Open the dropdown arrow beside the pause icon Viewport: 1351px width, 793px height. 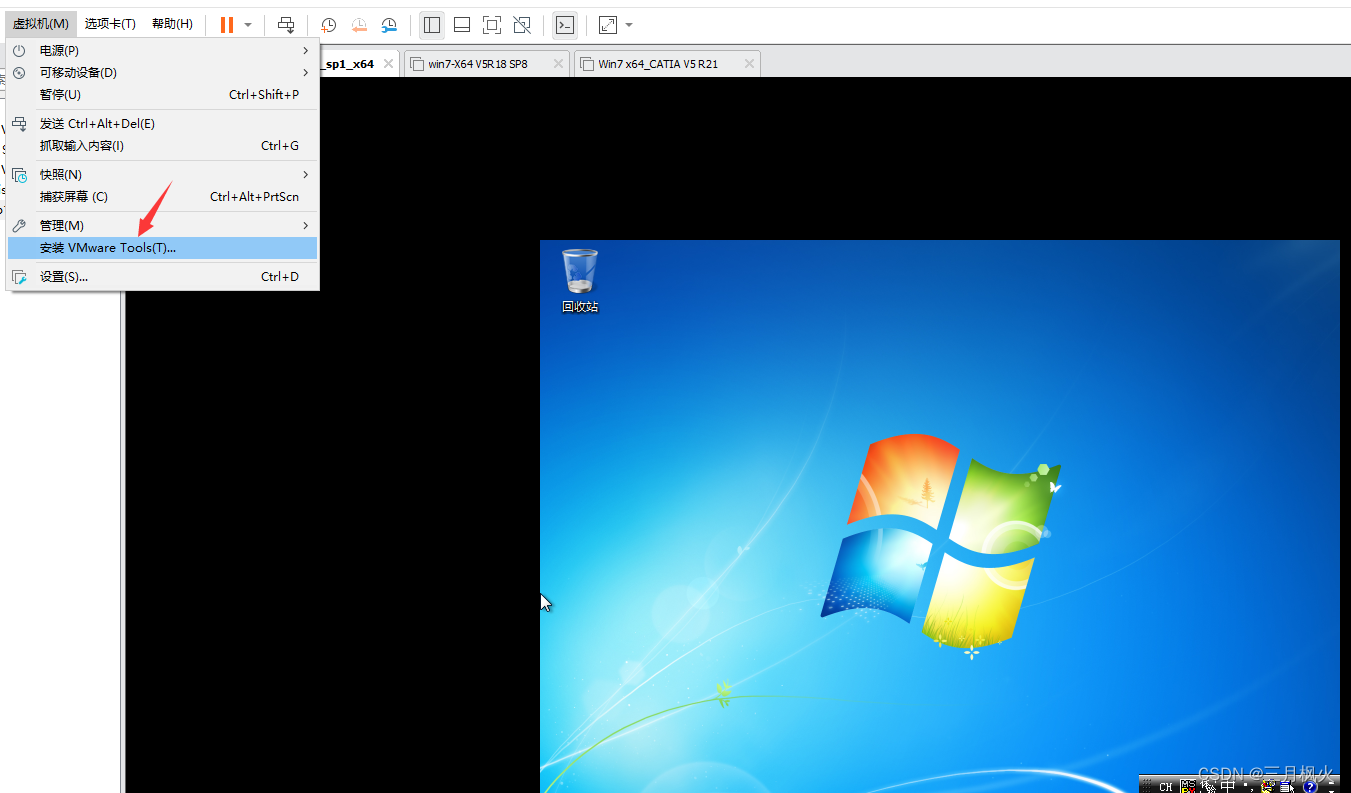coord(248,25)
